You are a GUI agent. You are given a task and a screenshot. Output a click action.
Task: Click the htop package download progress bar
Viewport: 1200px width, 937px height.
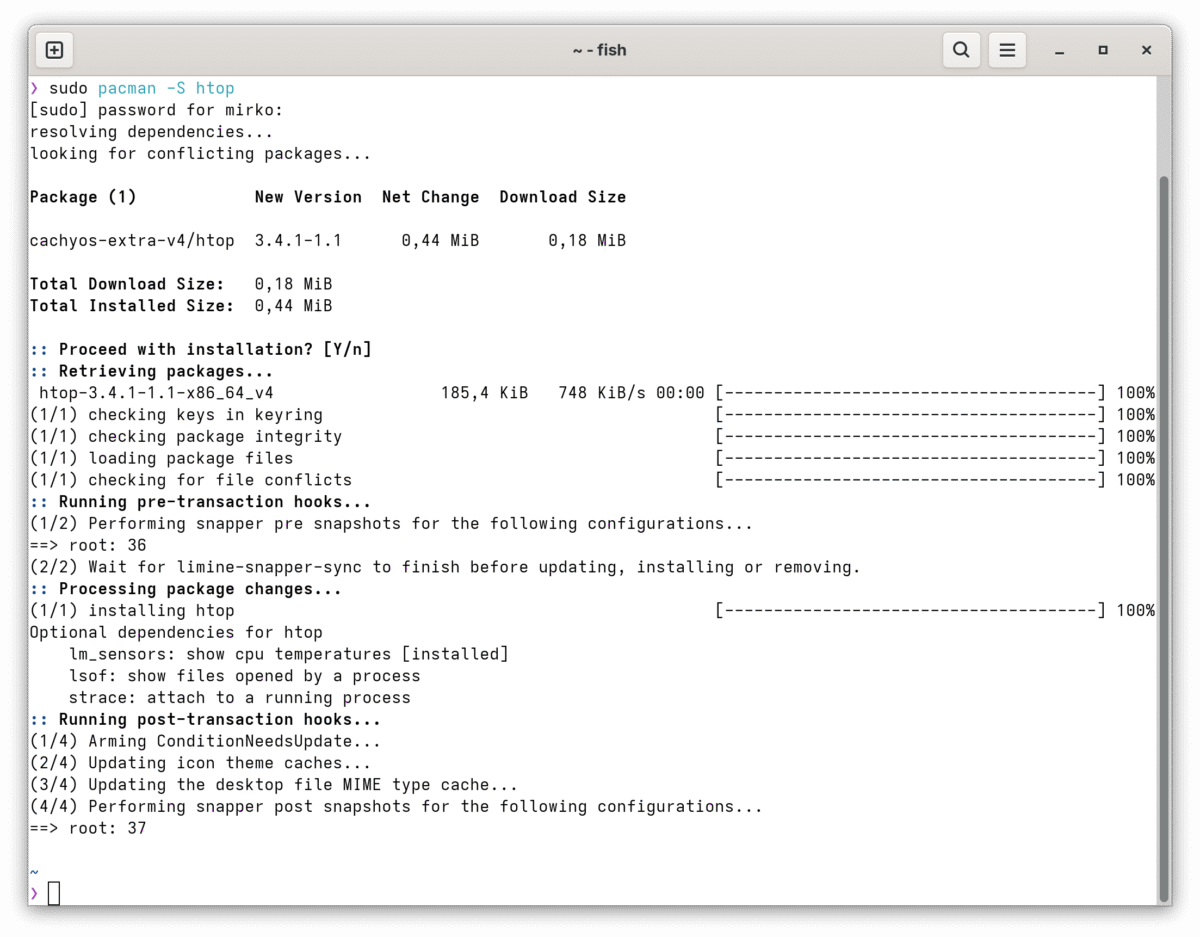tap(910, 393)
